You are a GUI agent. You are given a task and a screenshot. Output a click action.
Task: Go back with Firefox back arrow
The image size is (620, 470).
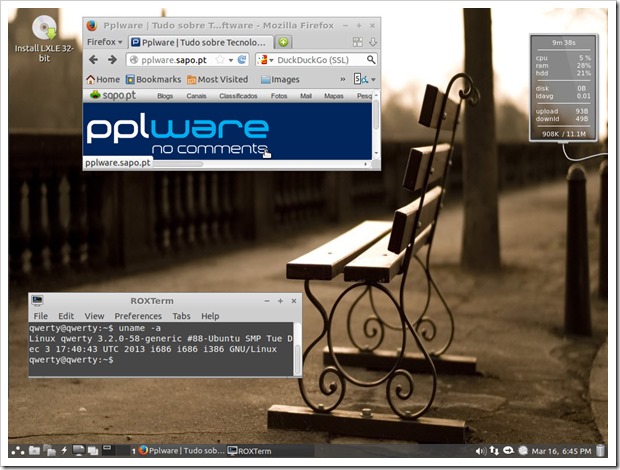pyautogui.click(x=94, y=60)
